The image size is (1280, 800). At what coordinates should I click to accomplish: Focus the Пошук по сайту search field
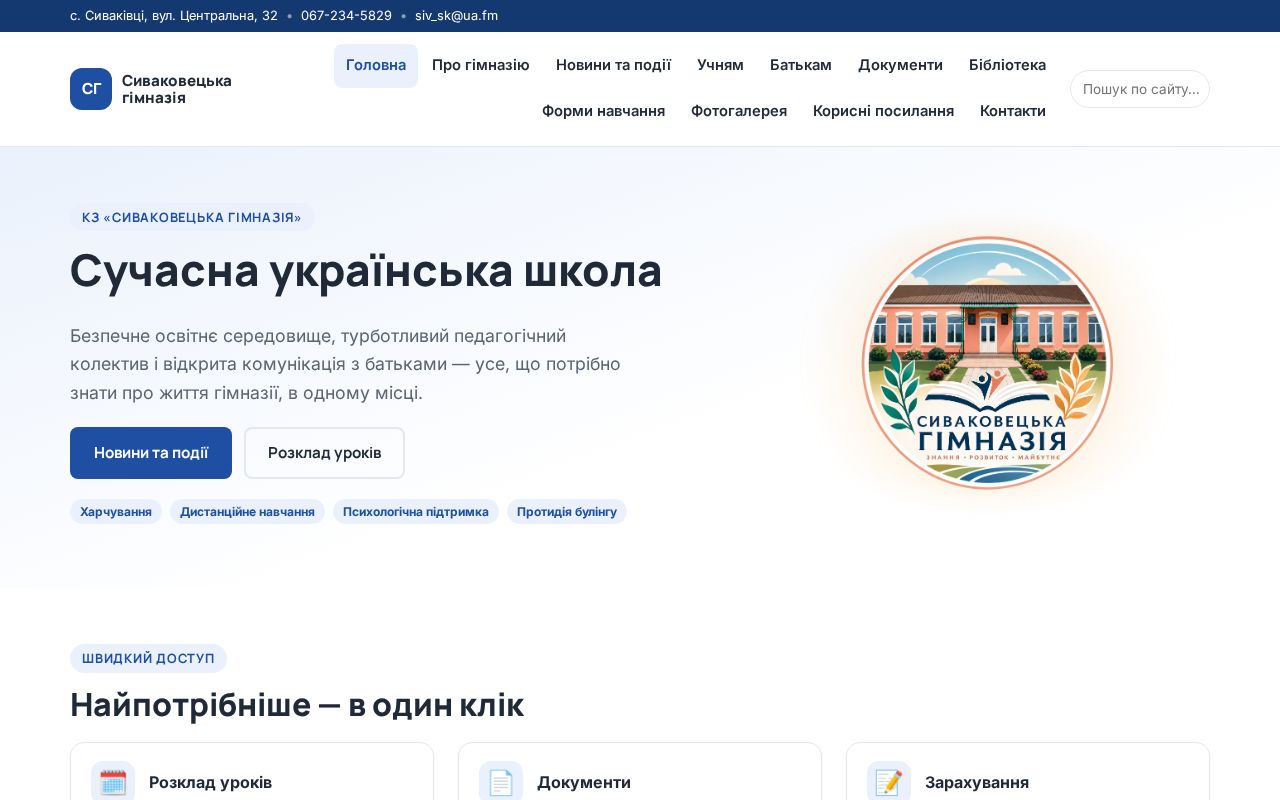[x=1140, y=89]
